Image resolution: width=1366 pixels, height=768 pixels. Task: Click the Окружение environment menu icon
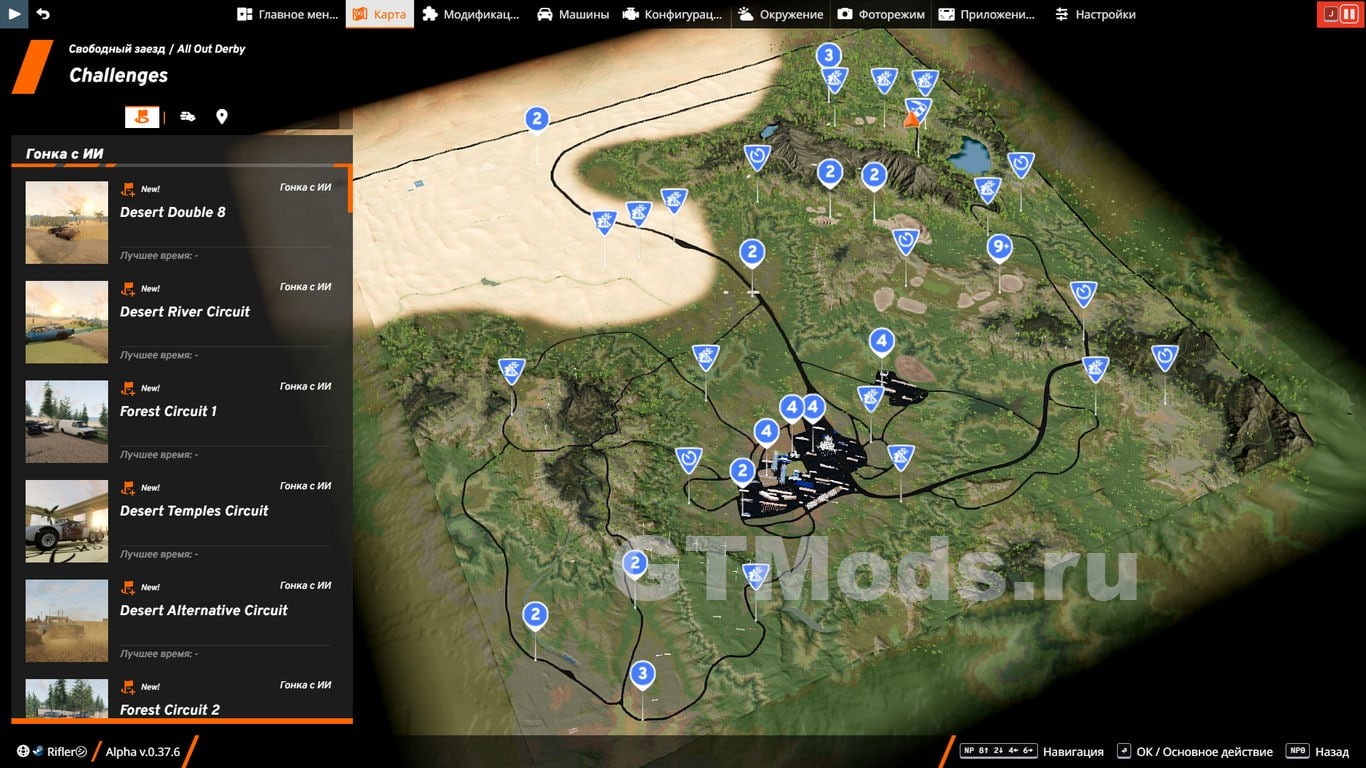(x=747, y=14)
